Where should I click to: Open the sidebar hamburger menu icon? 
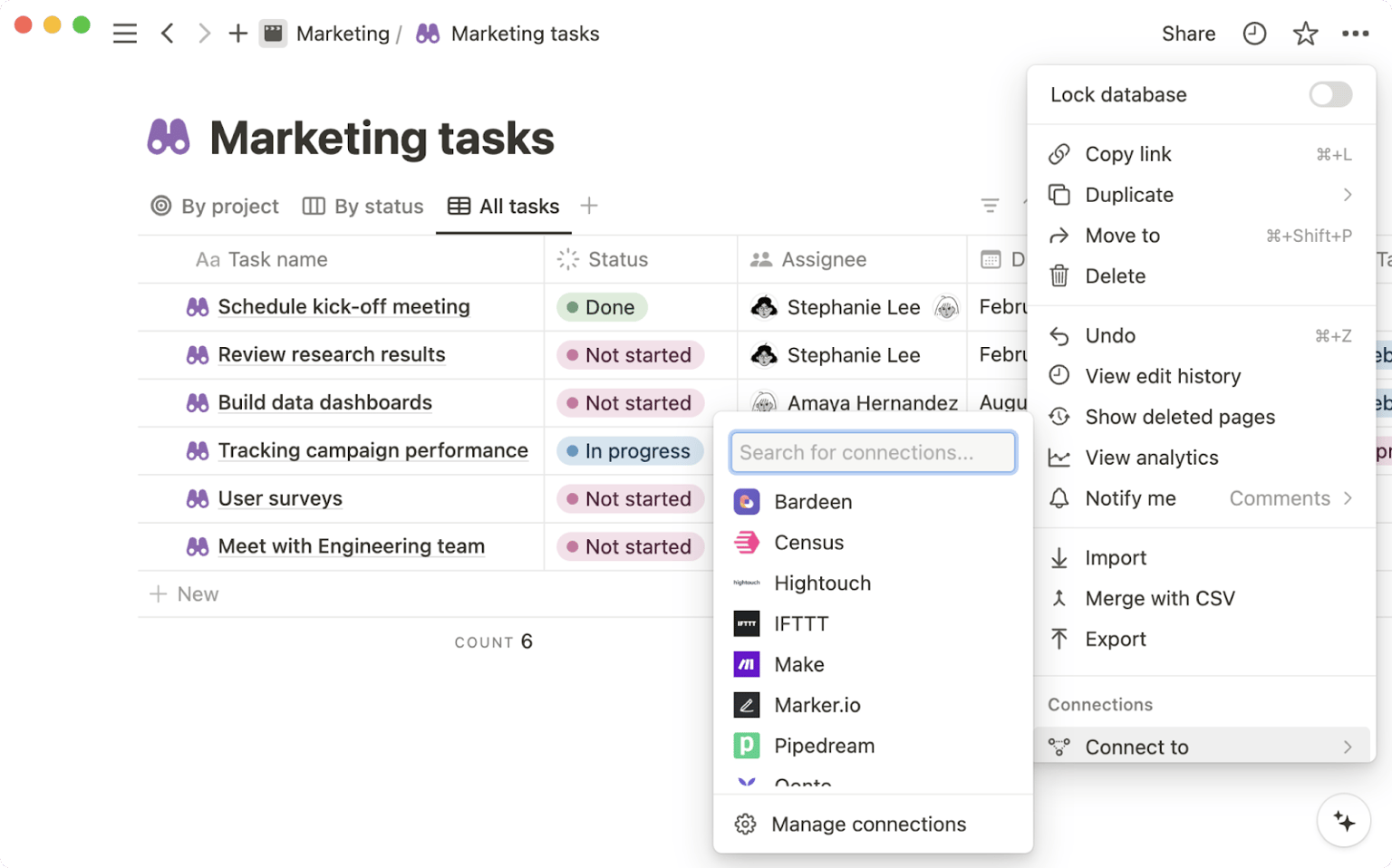(x=124, y=33)
